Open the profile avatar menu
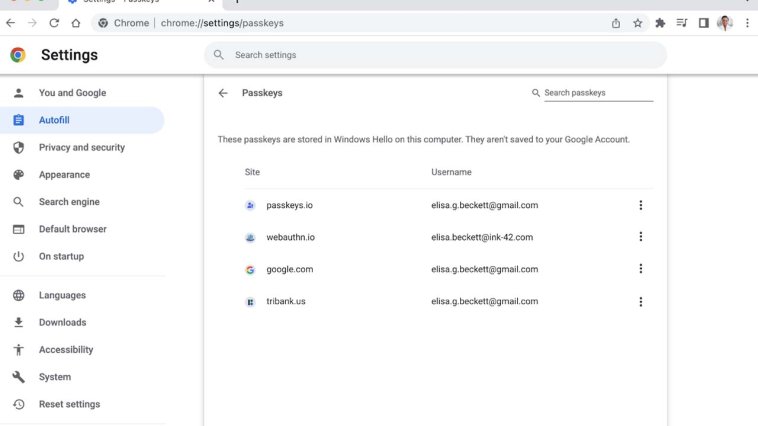758x426 pixels. tap(725, 23)
